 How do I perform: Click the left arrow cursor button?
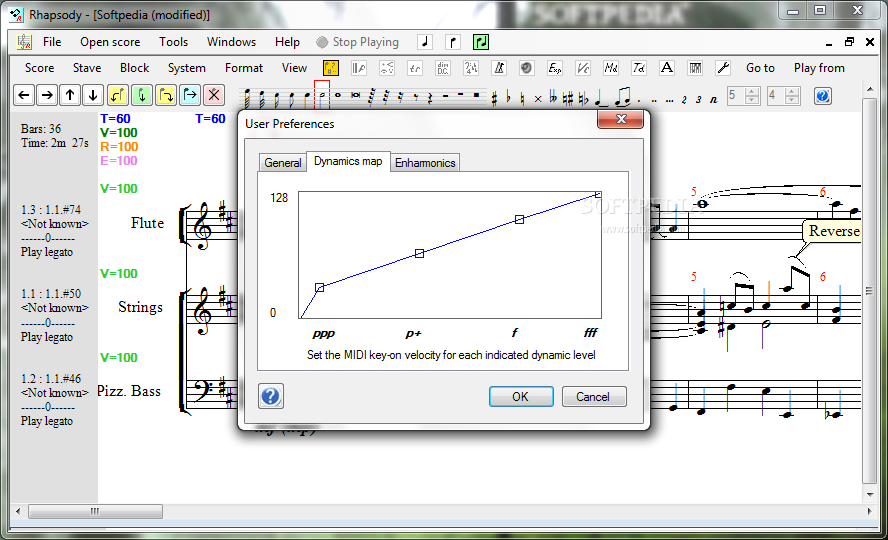click(24, 95)
